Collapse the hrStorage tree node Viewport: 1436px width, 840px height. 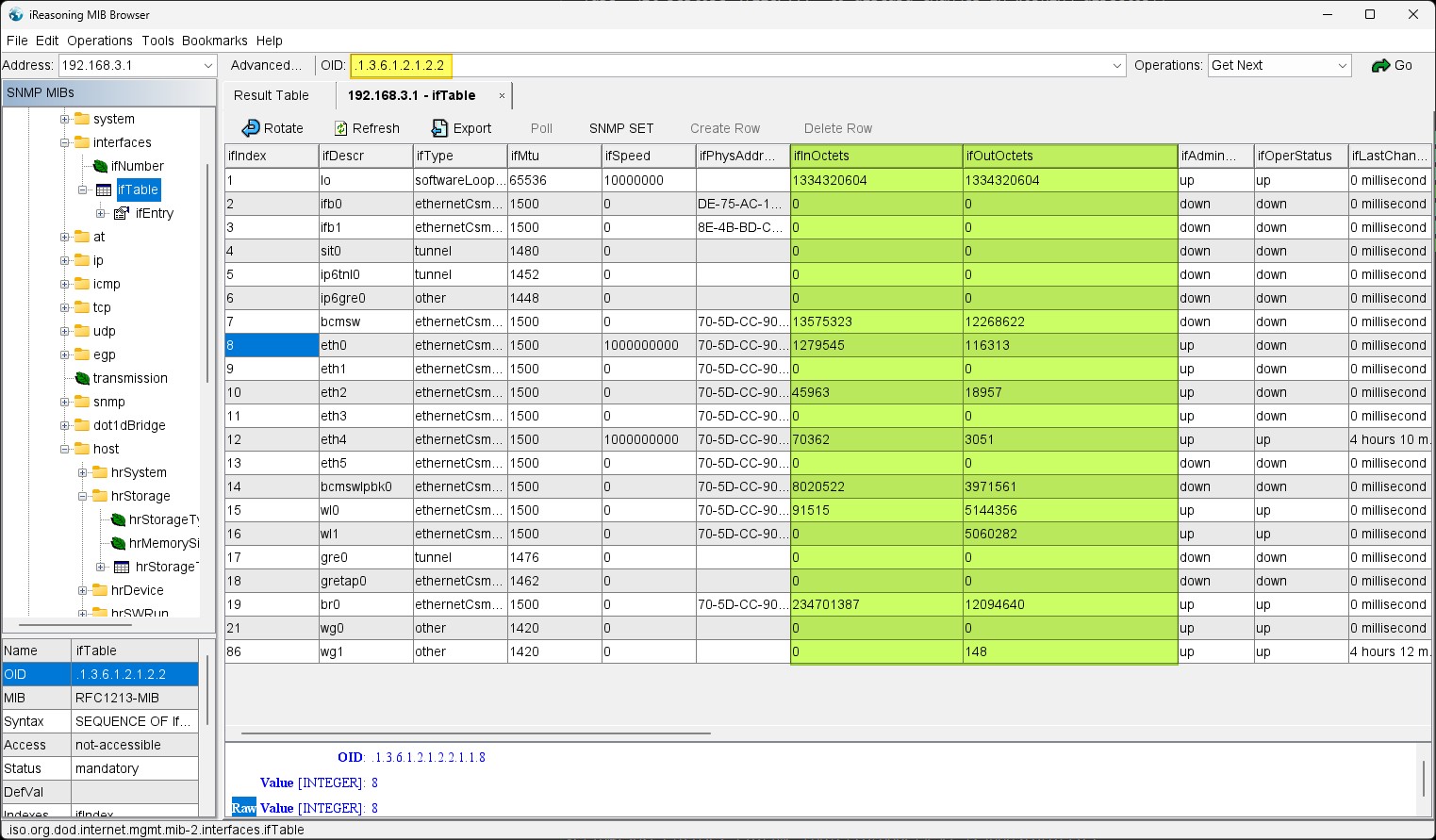tap(83, 496)
